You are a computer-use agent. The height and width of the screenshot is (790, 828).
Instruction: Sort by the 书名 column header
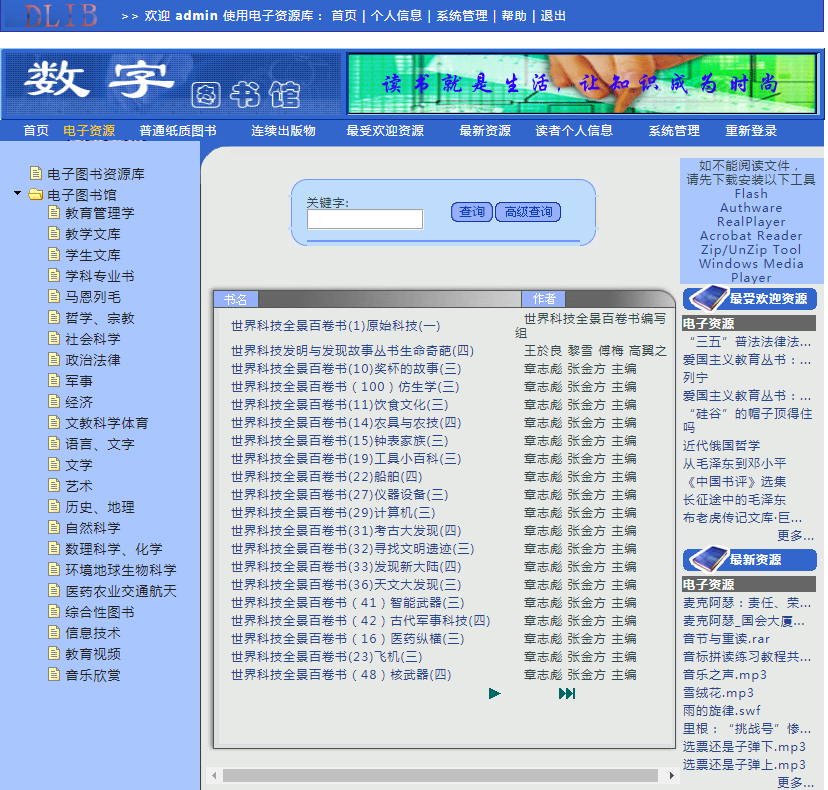tap(236, 299)
